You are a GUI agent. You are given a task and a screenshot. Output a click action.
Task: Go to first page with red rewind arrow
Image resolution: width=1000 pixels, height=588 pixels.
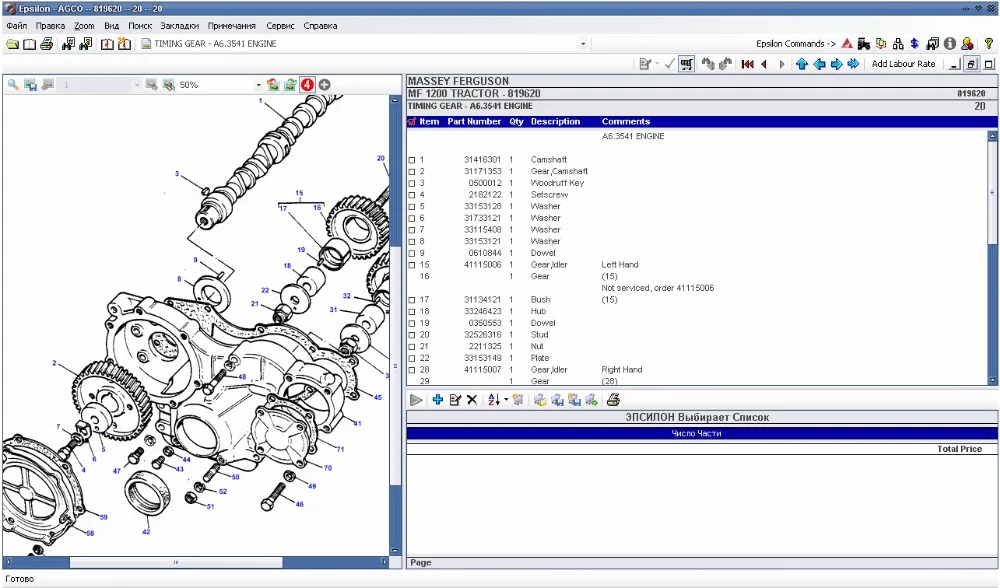[747, 64]
